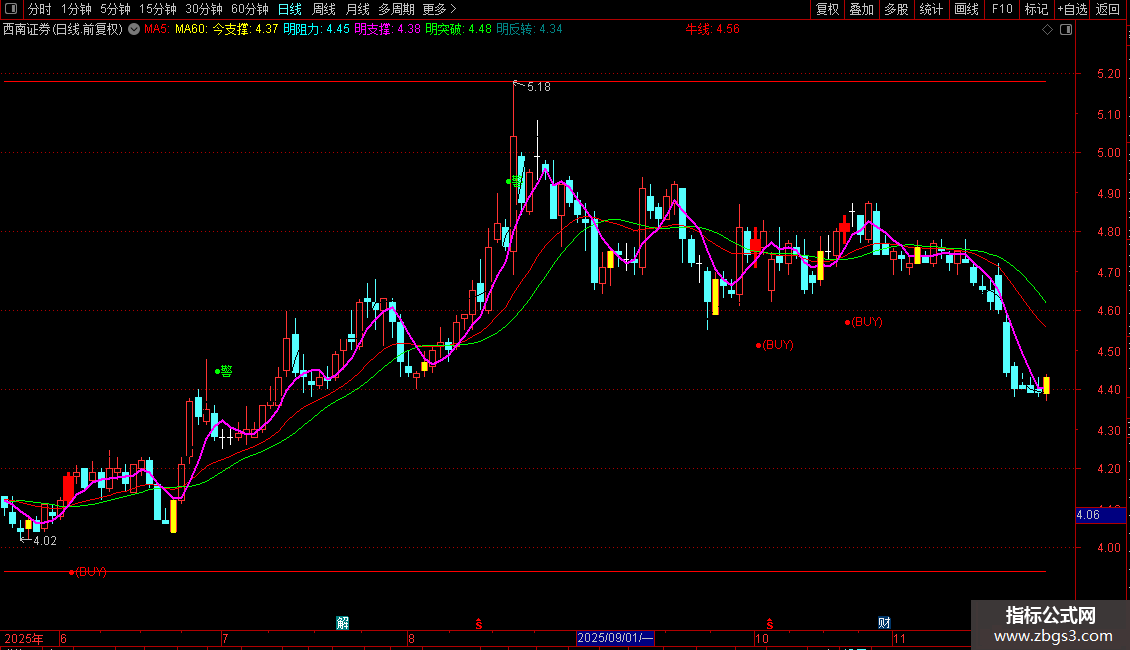The width and height of the screenshot is (1130, 650).
Task: Click the MA60 indicator label
Action: tap(191, 29)
